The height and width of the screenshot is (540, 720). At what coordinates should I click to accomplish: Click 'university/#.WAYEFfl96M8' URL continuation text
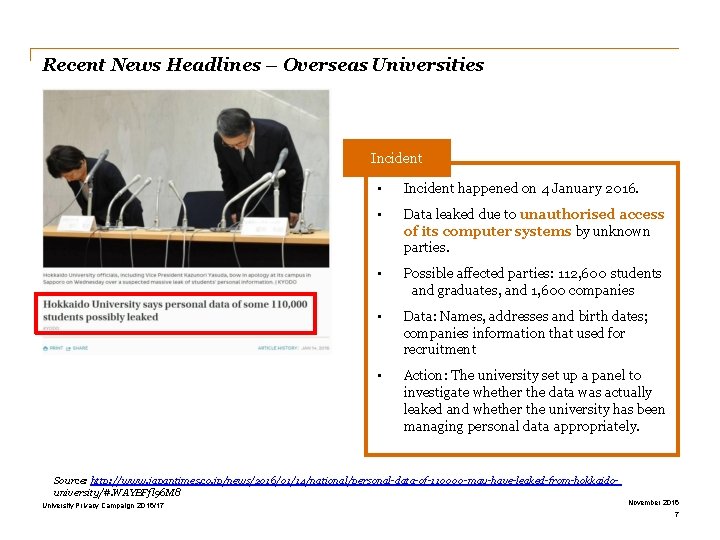tap(117, 493)
